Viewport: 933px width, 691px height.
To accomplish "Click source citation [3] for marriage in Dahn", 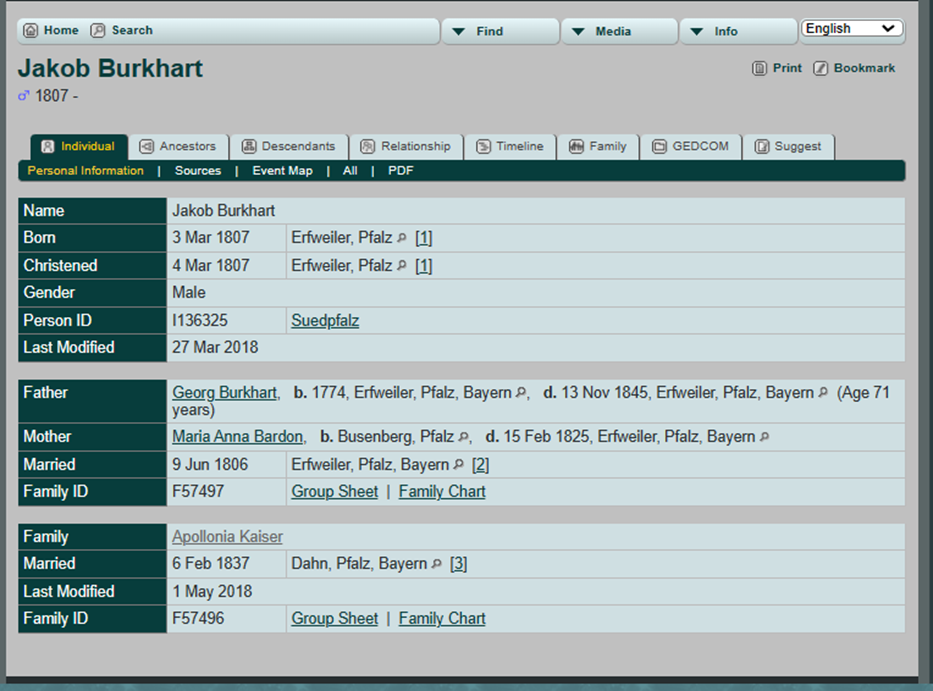I will pos(458,564).
